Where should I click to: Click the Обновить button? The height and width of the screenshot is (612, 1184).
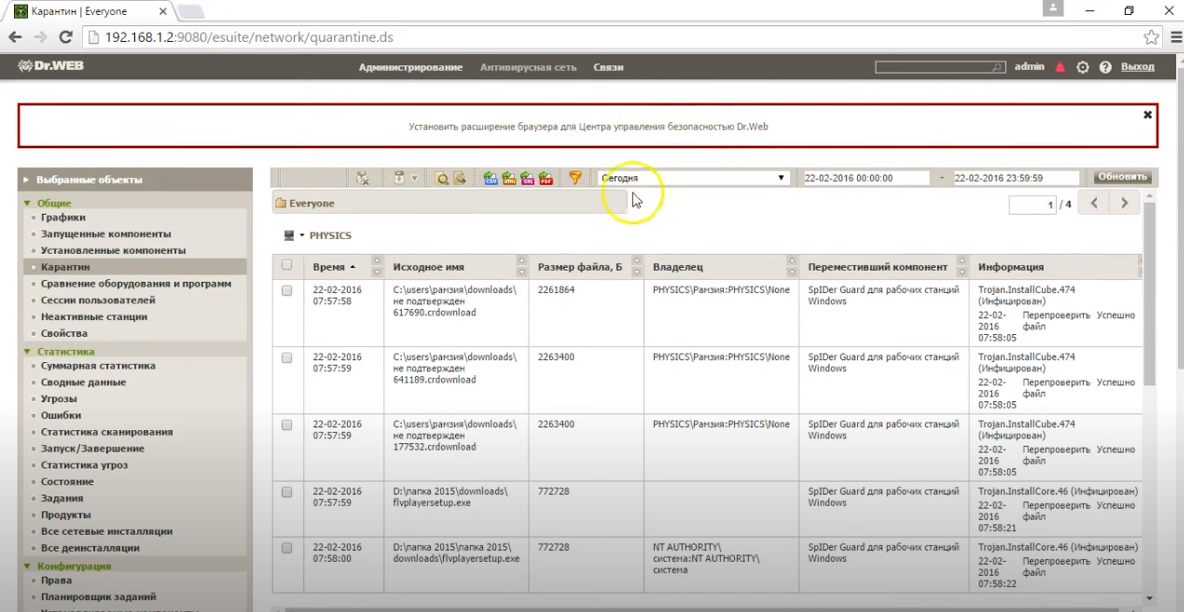pos(1123,178)
